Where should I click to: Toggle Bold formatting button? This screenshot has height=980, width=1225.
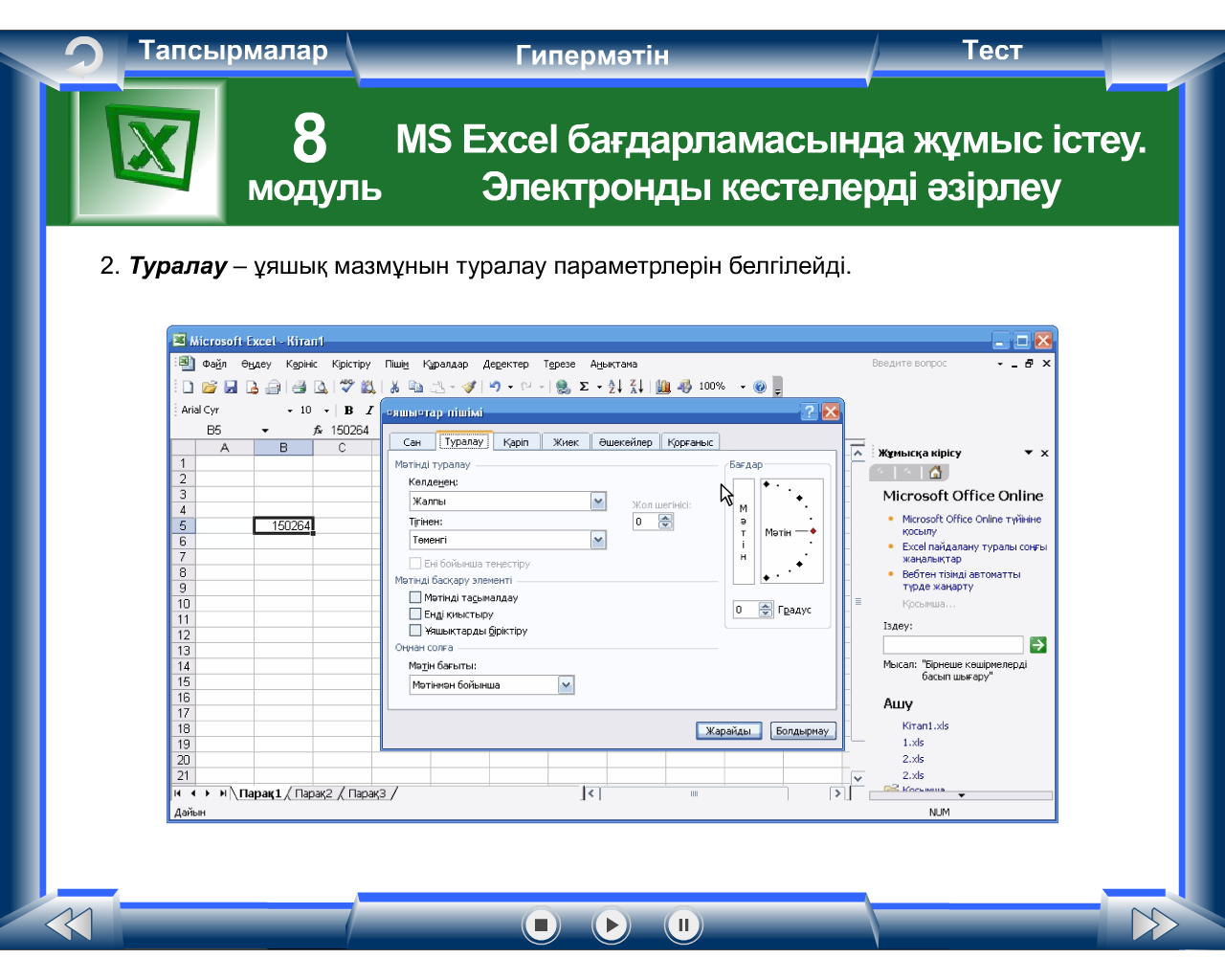pyautogui.click(x=349, y=410)
